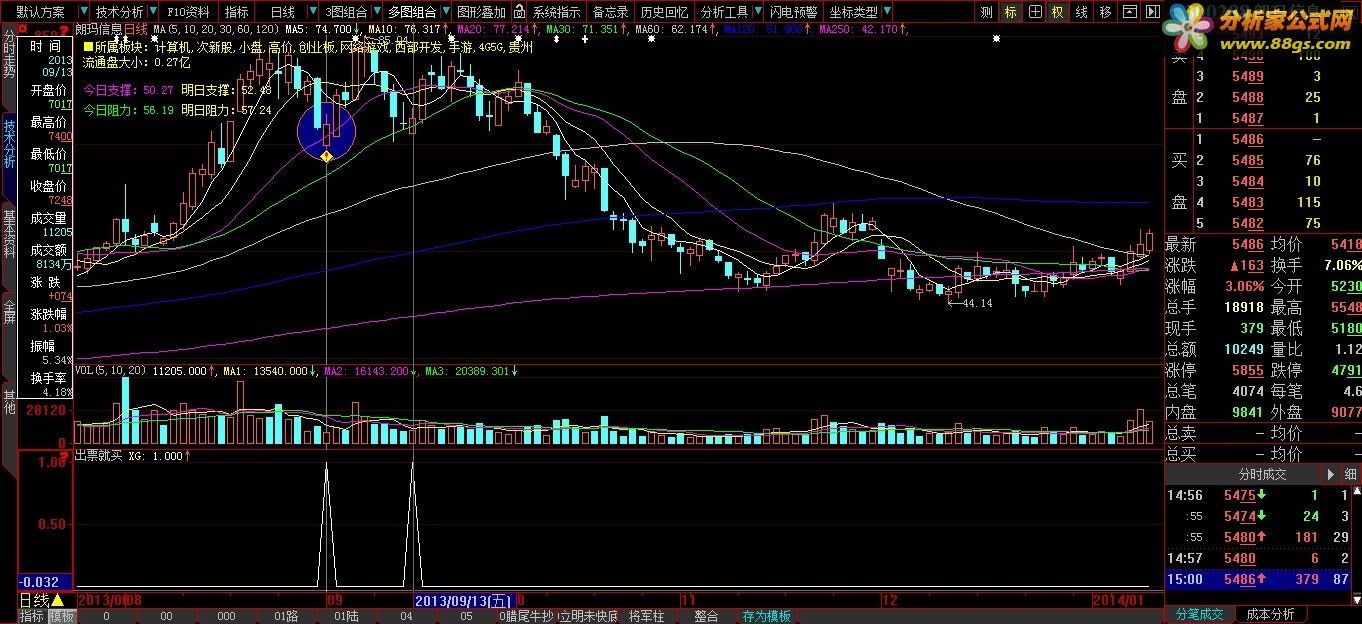Viewport: 1362px width, 624px height.
Task: Click the yellow diamond marker under candlestick
Action: click(326, 157)
